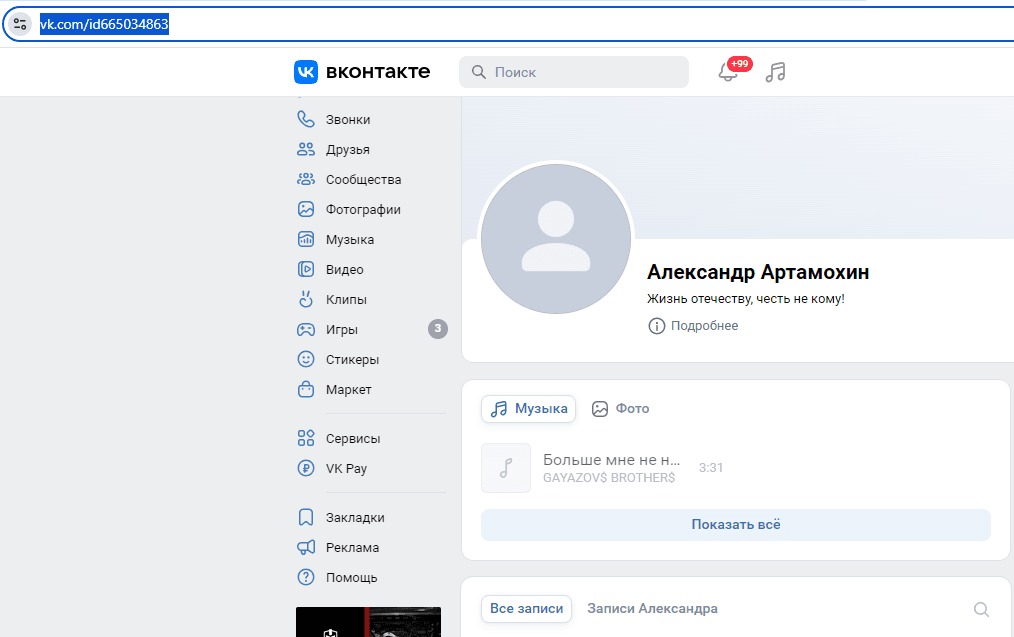The height and width of the screenshot is (637, 1014).
Task: Select Фотографии in the sidebar
Action: point(363,210)
